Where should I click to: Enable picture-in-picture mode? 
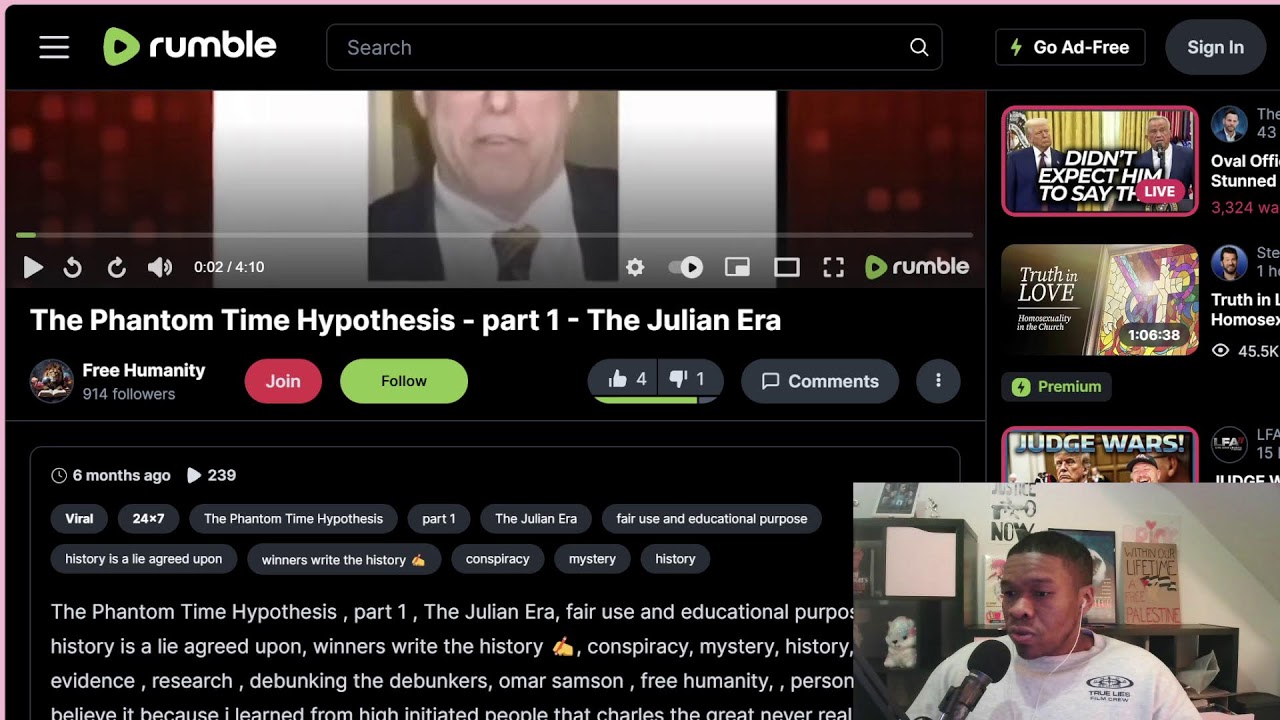tap(737, 267)
